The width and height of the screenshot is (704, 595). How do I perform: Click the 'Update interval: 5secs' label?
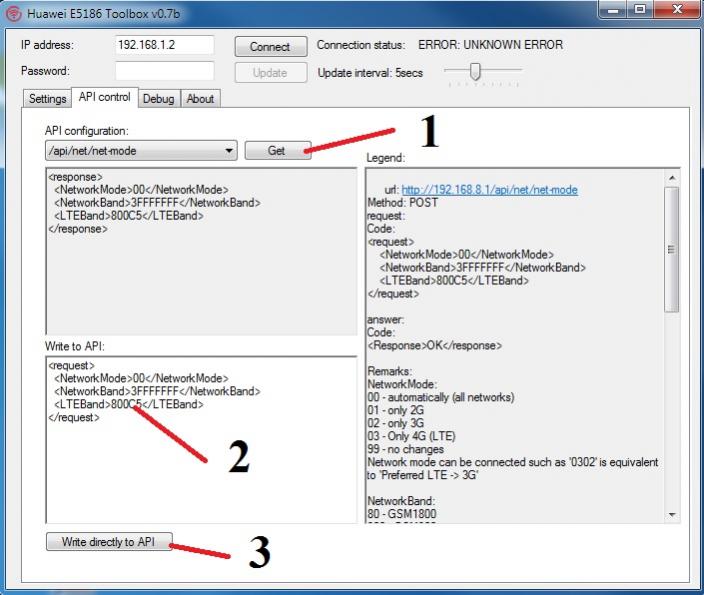370,73
